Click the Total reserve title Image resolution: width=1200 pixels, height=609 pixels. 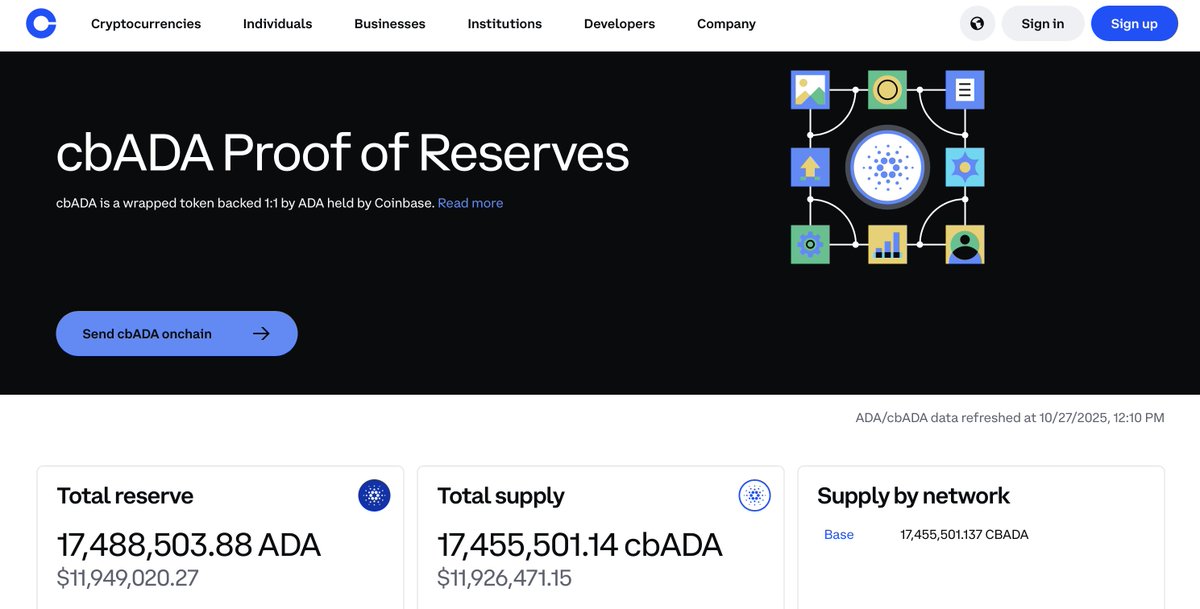point(125,496)
